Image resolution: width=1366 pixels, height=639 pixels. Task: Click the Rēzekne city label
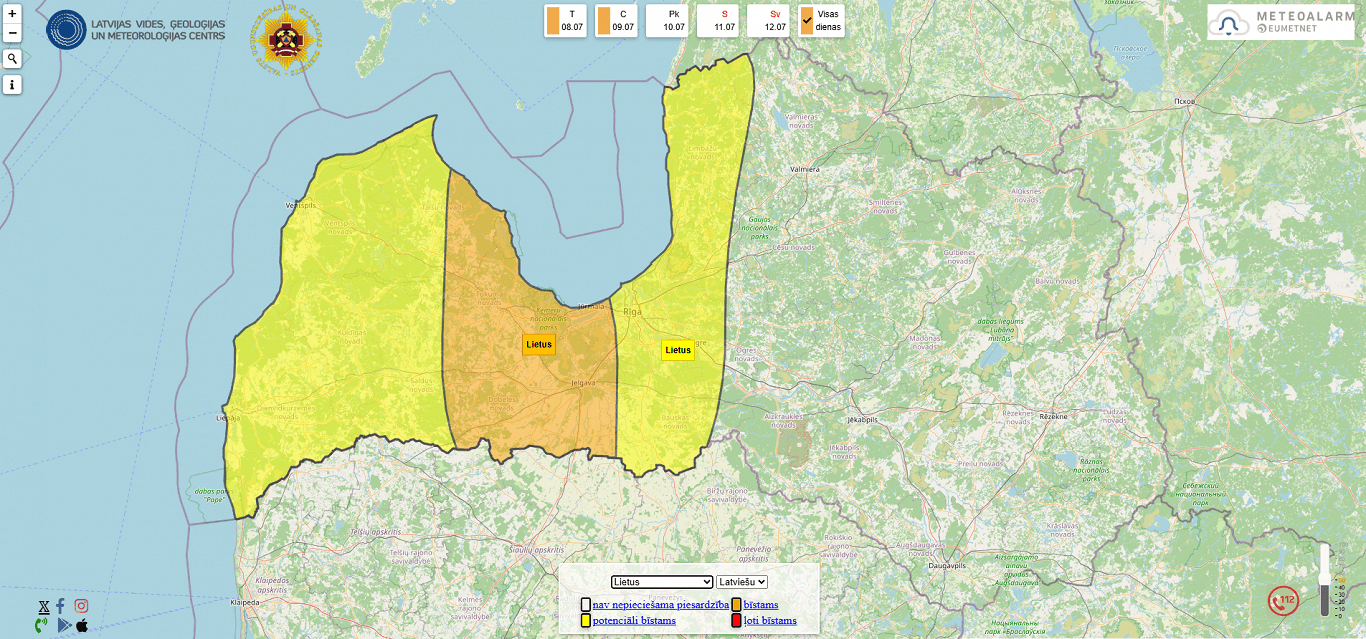click(1053, 416)
